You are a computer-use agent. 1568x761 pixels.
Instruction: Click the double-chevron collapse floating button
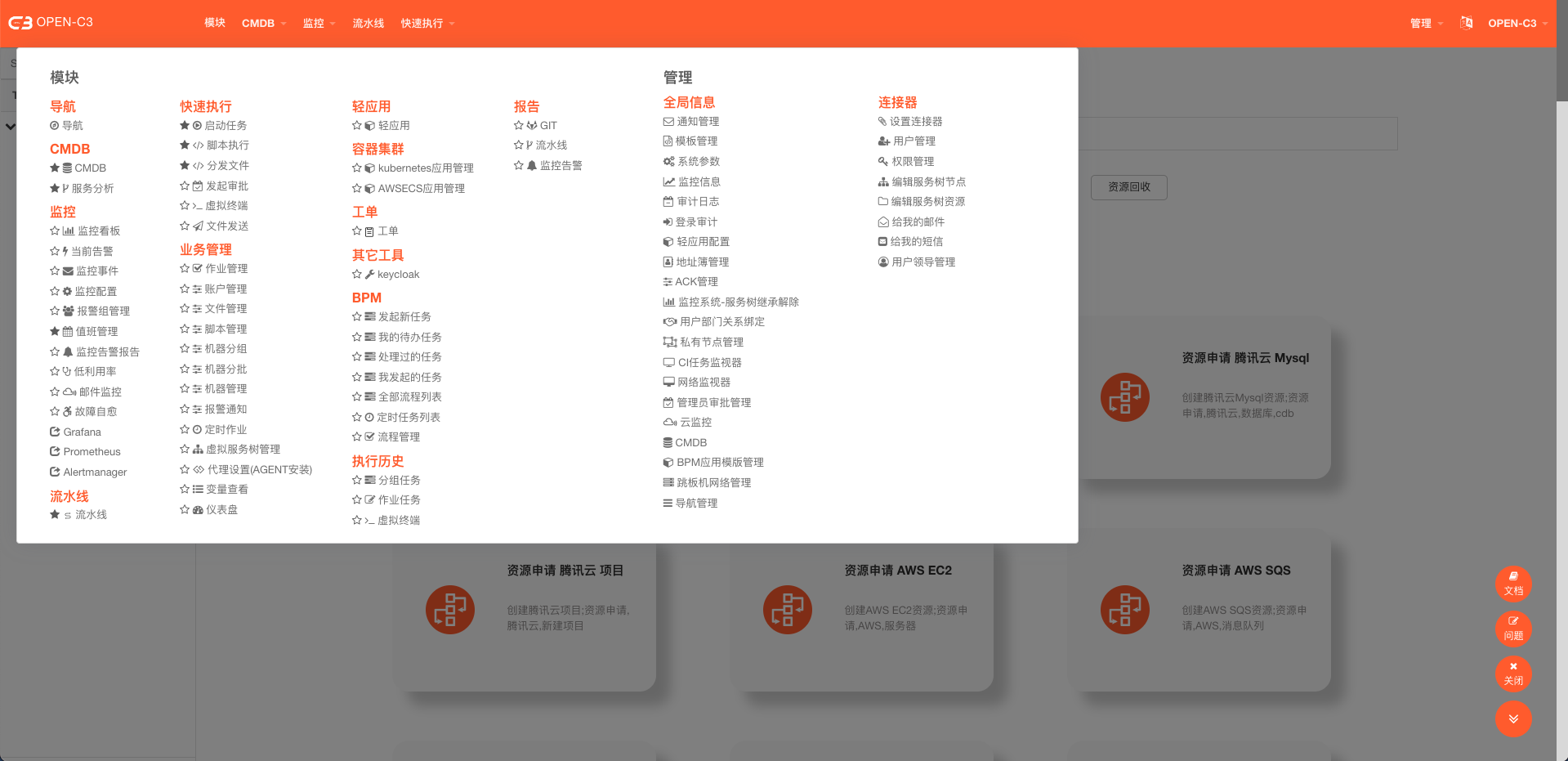coord(1513,719)
